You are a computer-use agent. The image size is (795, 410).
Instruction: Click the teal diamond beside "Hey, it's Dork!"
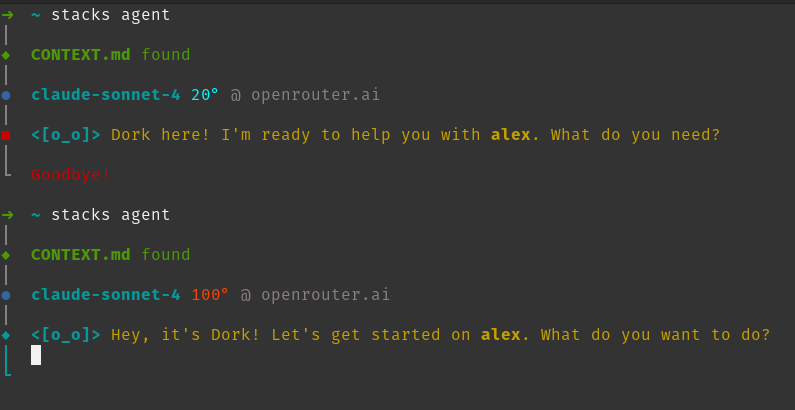point(6,335)
